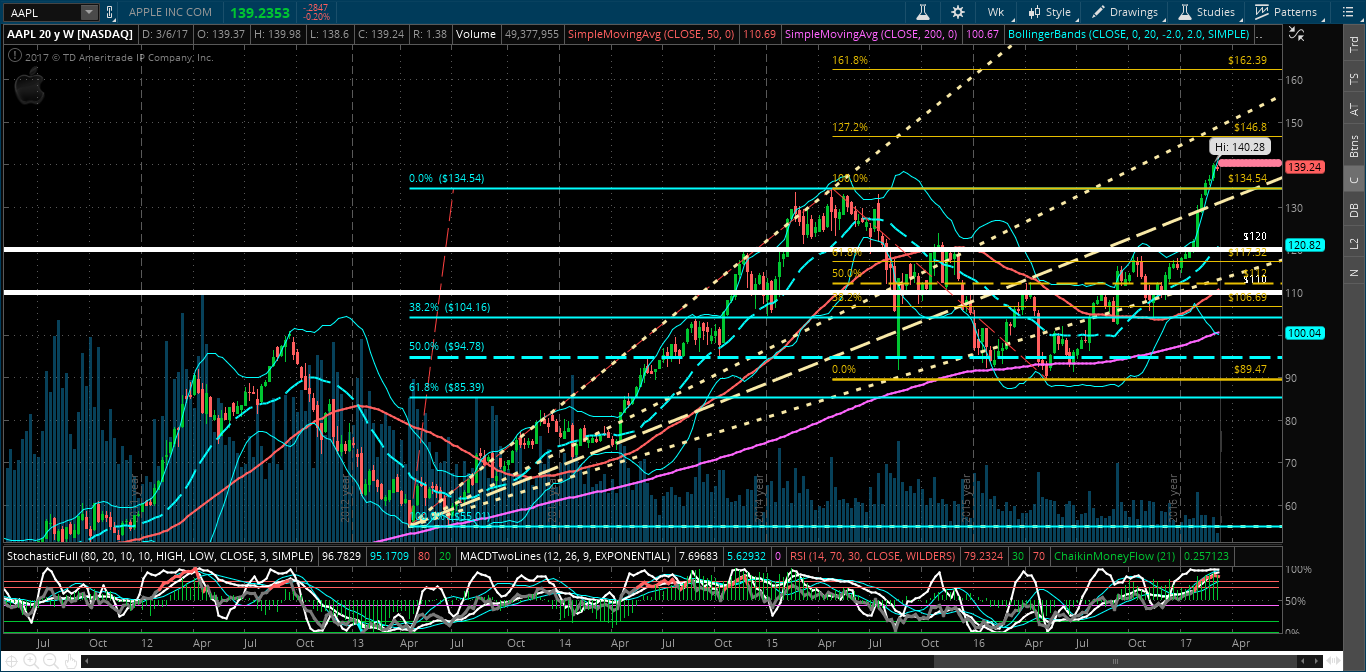Image resolution: width=1366 pixels, height=672 pixels.
Task: Select the C sidebar tab
Action: pos(1354,180)
